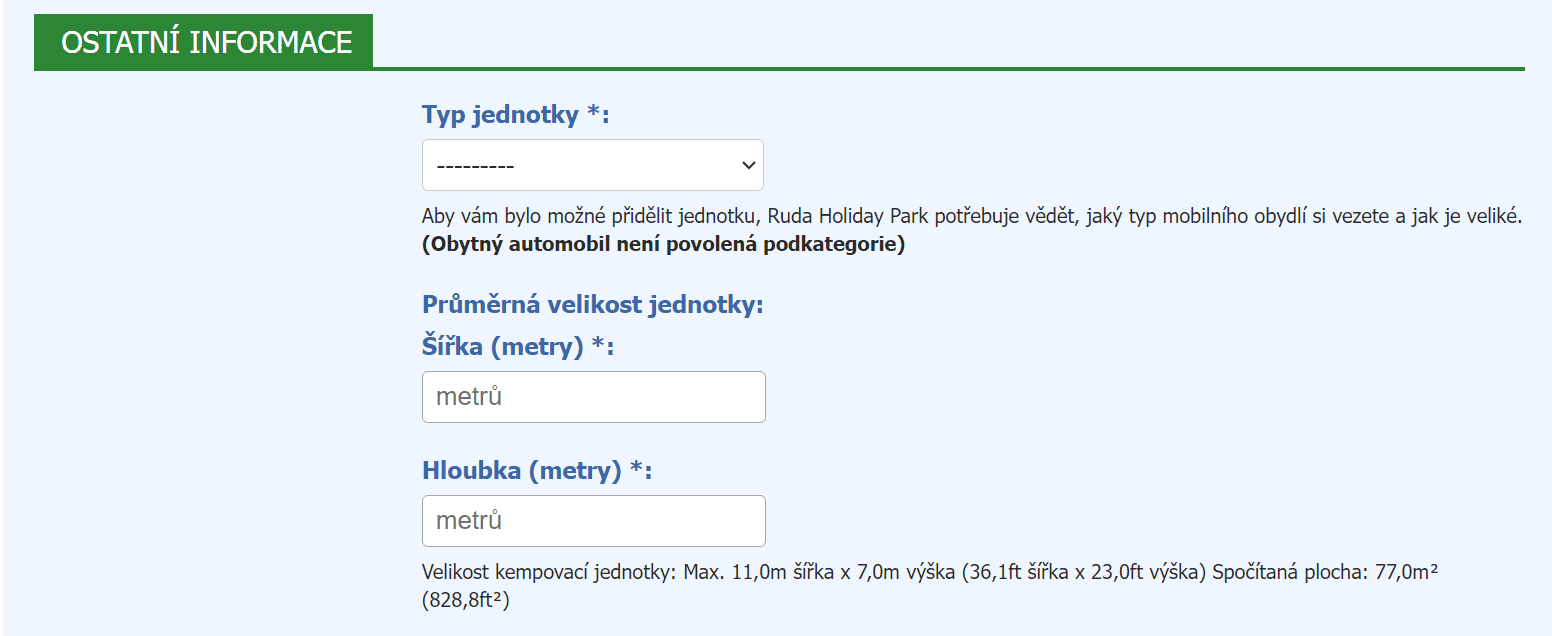
Task: Click the "Typ jednotky *:" label
Action: coord(516,115)
